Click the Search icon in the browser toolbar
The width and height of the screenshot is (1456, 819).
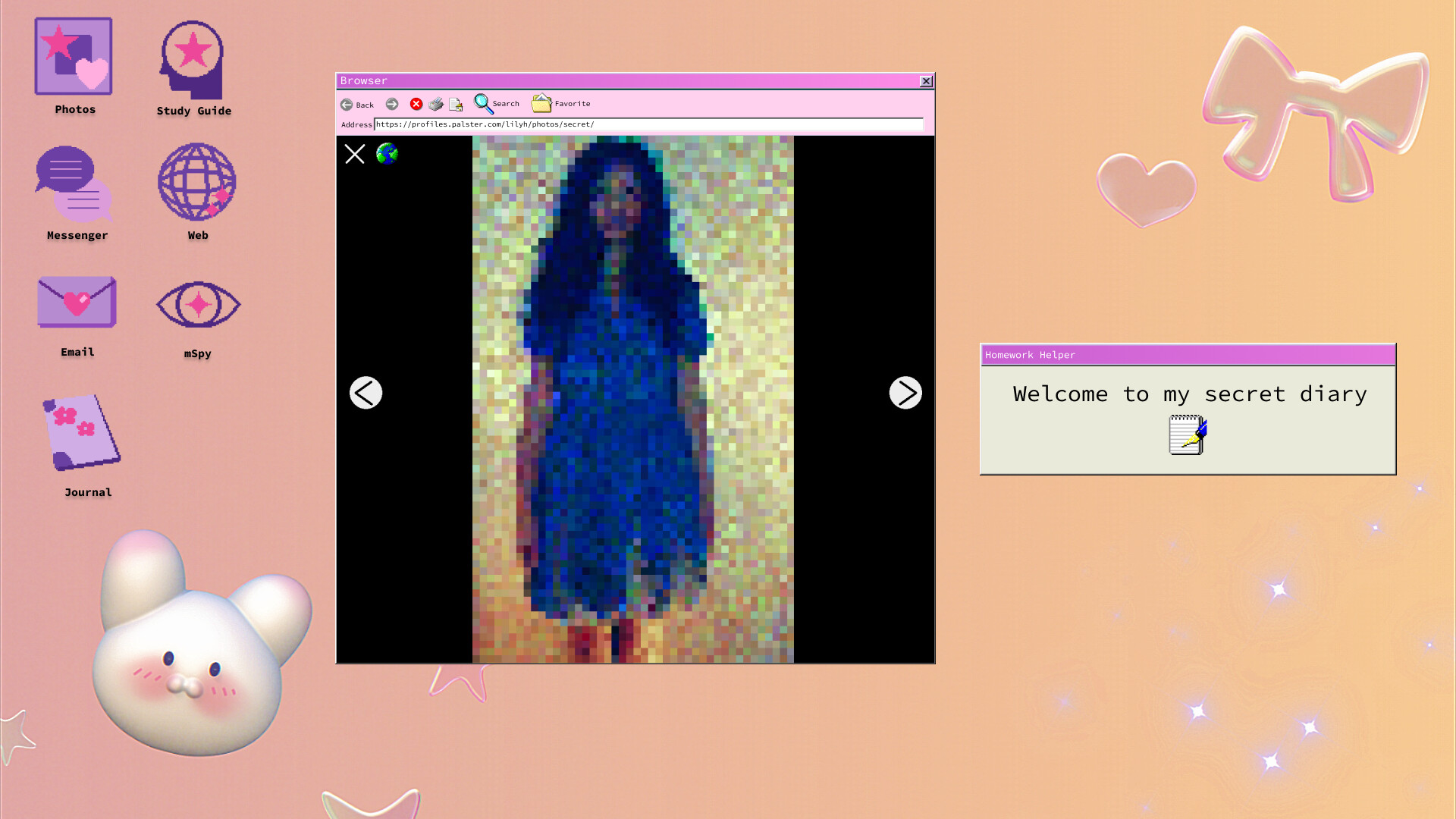(485, 104)
